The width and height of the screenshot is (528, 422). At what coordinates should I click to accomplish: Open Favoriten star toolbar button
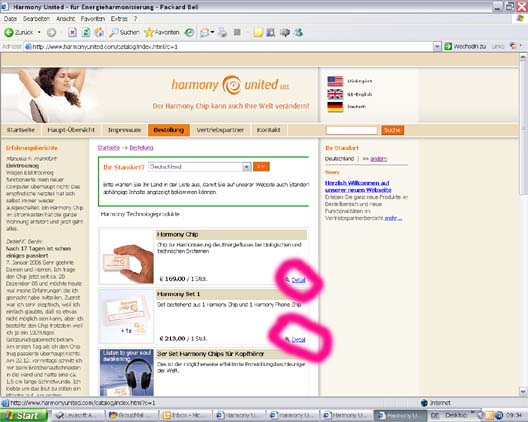click(x=162, y=32)
